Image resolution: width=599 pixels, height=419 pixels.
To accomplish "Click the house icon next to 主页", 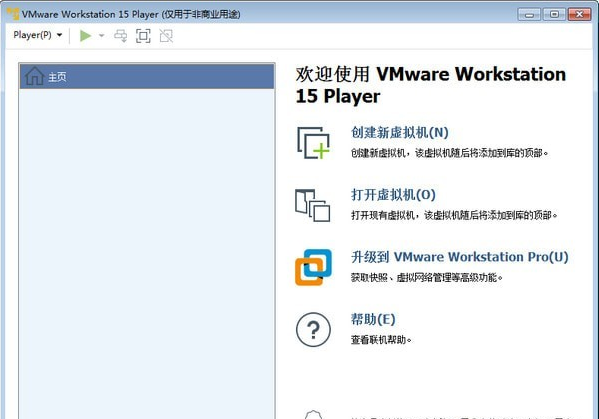I will pos(34,76).
